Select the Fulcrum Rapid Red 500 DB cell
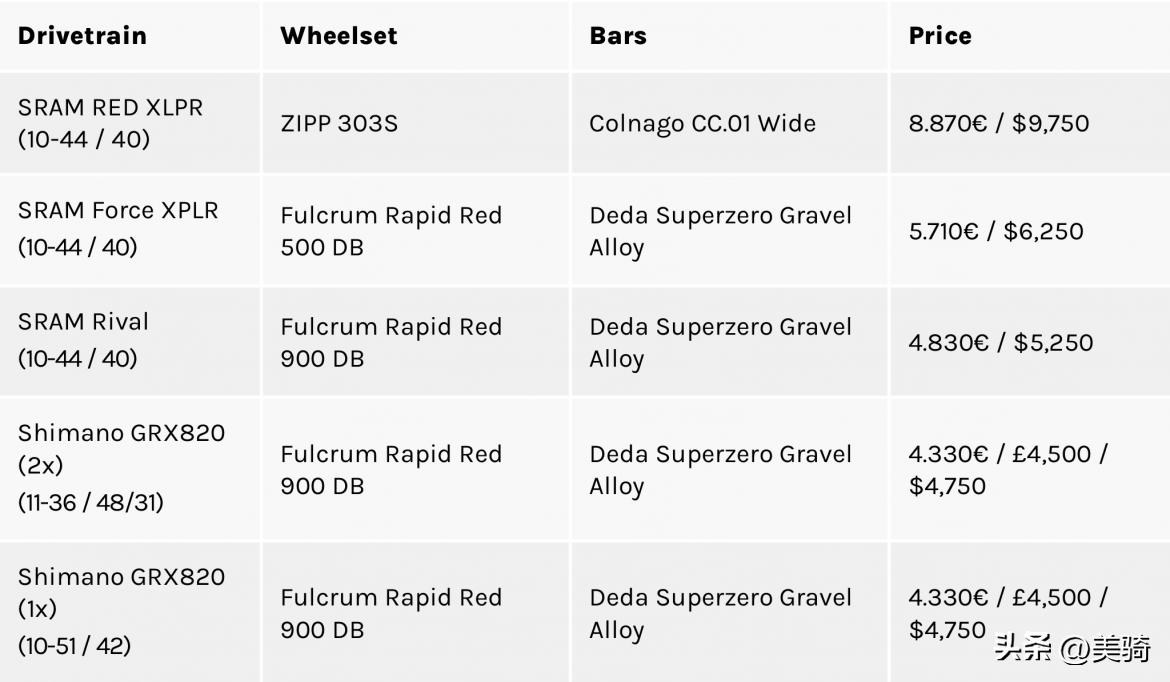The image size is (1170, 682). (391, 231)
